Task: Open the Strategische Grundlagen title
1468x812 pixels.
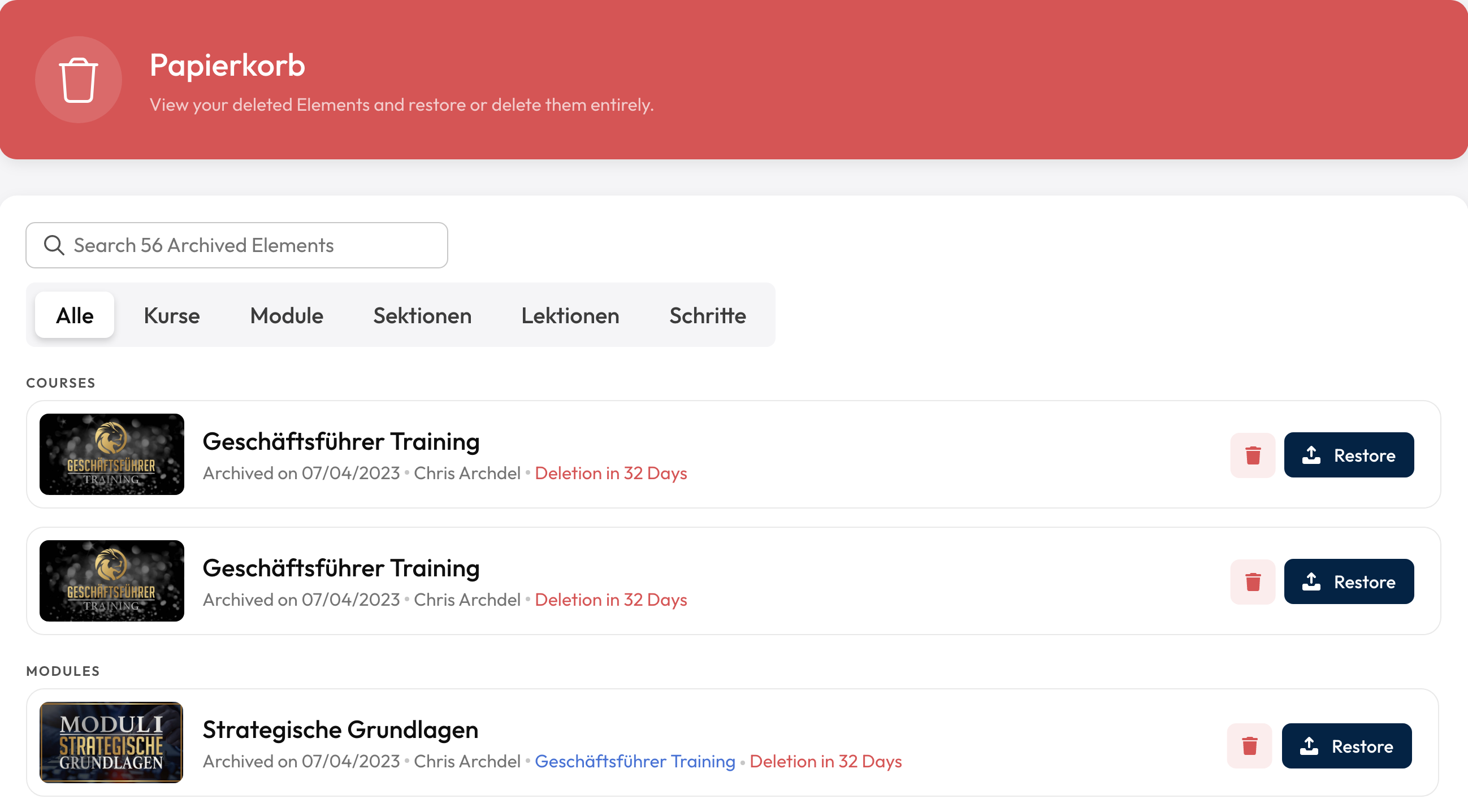Action: [340, 730]
